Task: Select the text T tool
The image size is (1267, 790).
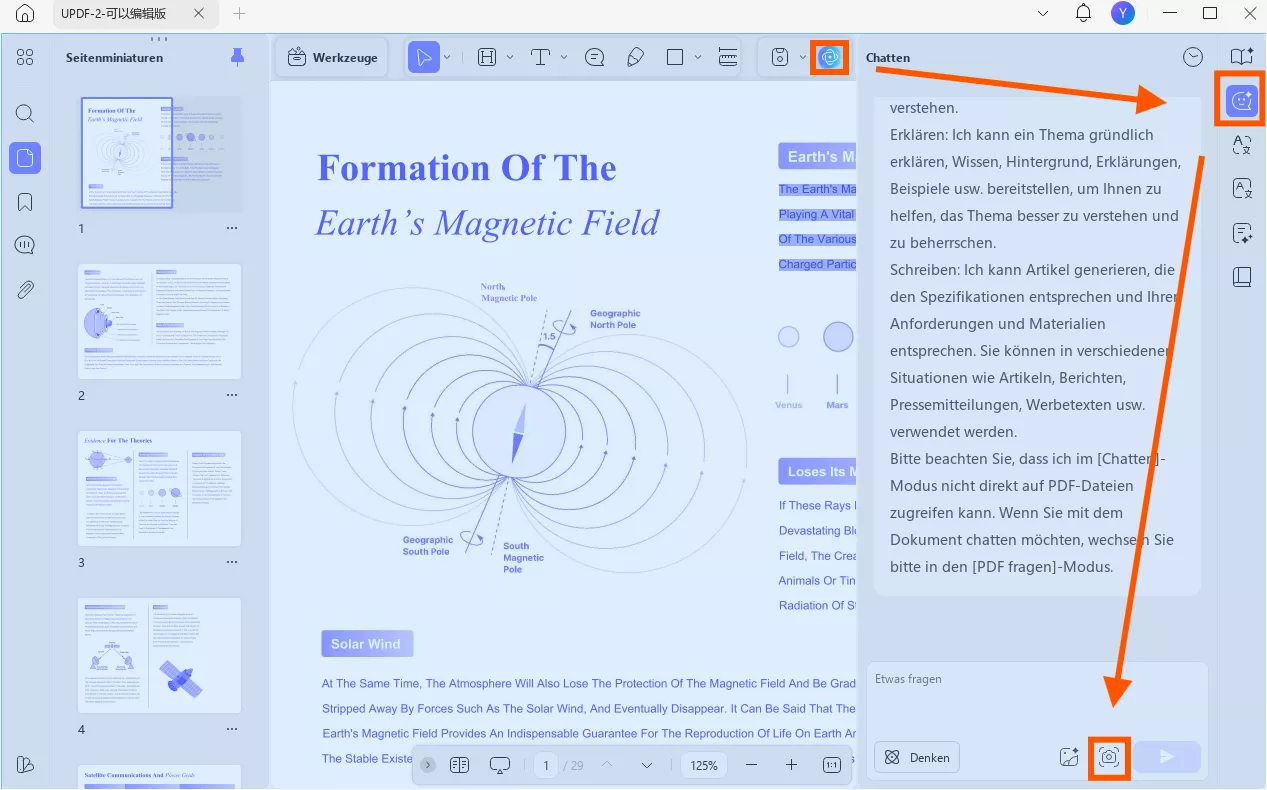Action: (540, 58)
